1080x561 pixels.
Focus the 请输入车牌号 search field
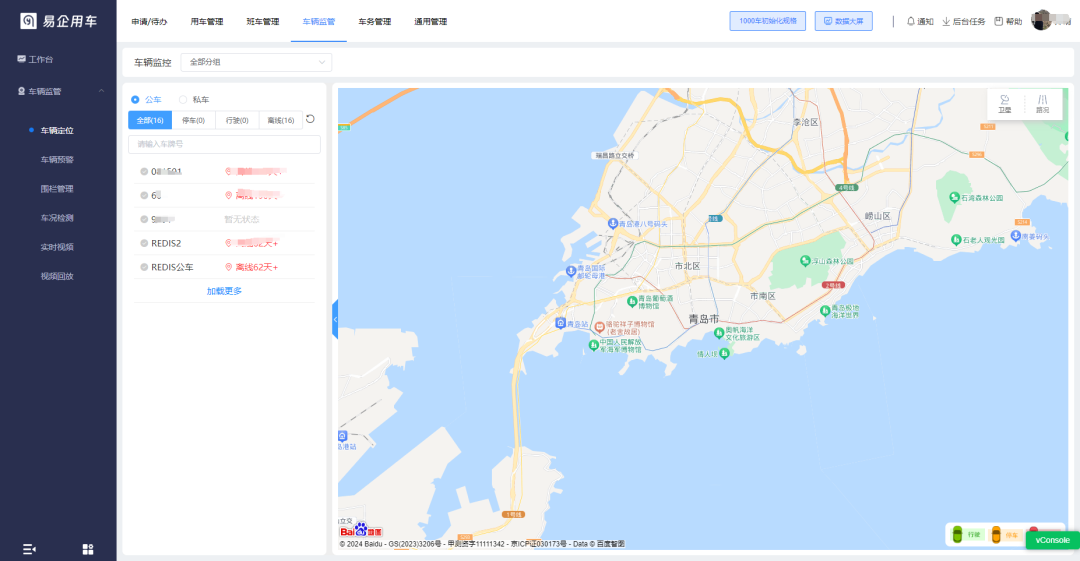(x=225, y=144)
